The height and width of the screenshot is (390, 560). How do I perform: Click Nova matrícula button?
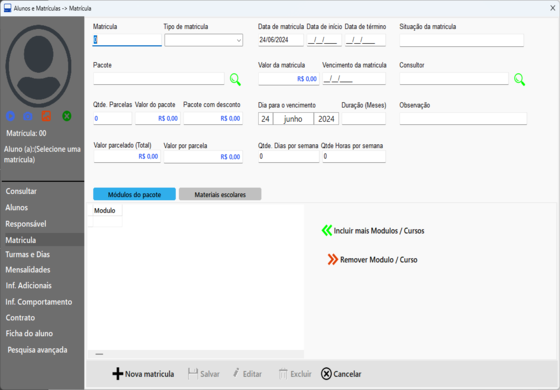[143, 374]
